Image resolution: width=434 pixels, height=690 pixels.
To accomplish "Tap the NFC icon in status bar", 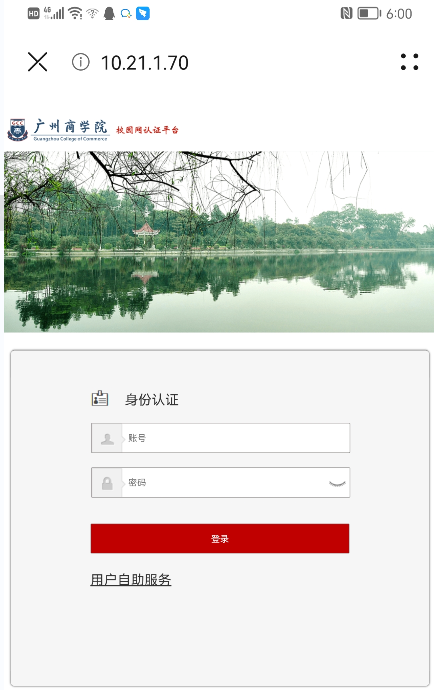I will tap(346, 13).
